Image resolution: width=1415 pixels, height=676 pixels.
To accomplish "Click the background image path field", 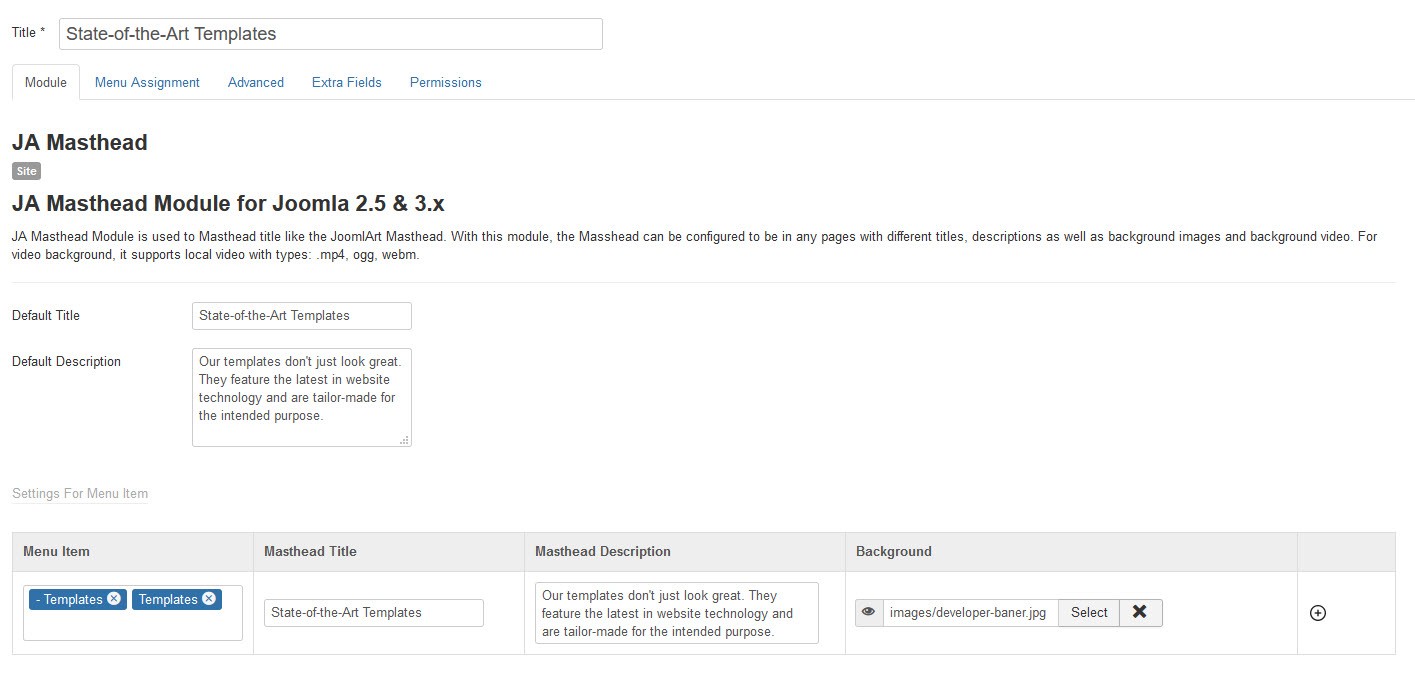I will [969, 613].
